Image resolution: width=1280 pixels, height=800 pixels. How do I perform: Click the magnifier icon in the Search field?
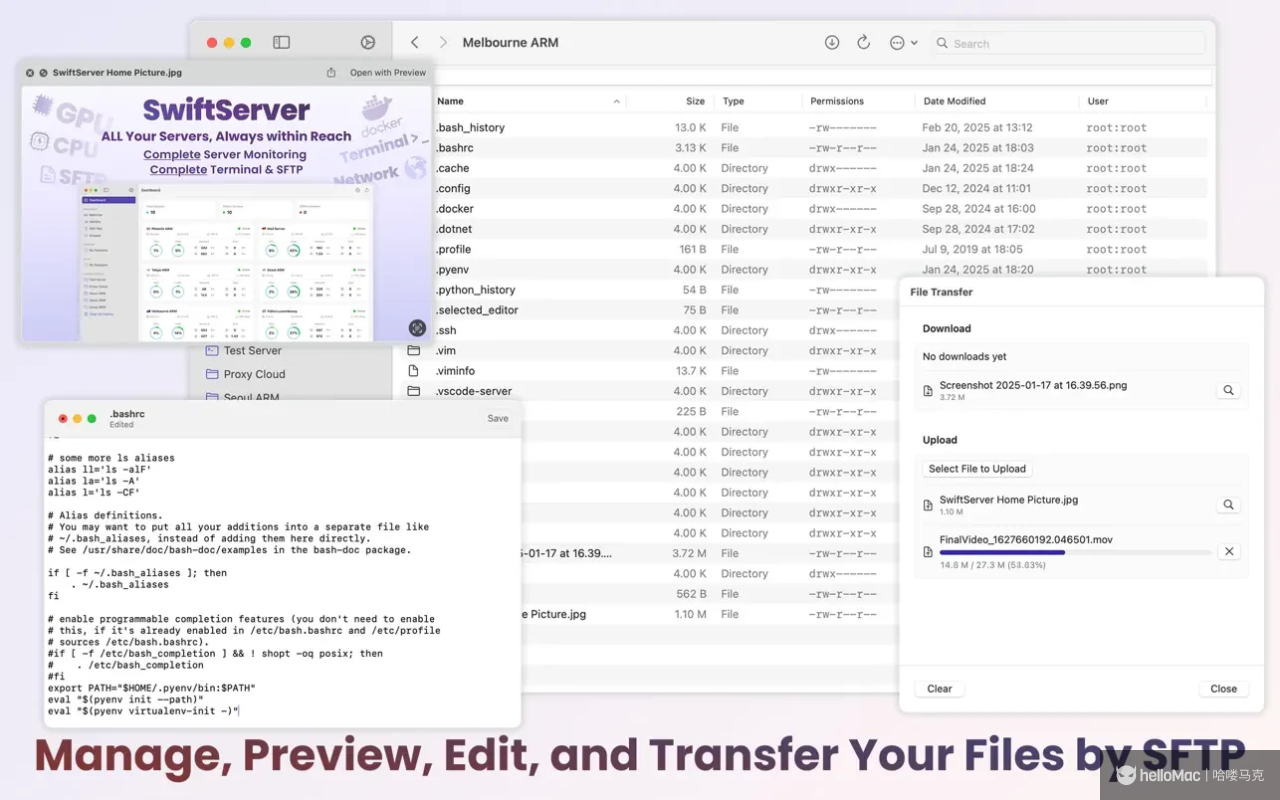tap(942, 43)
